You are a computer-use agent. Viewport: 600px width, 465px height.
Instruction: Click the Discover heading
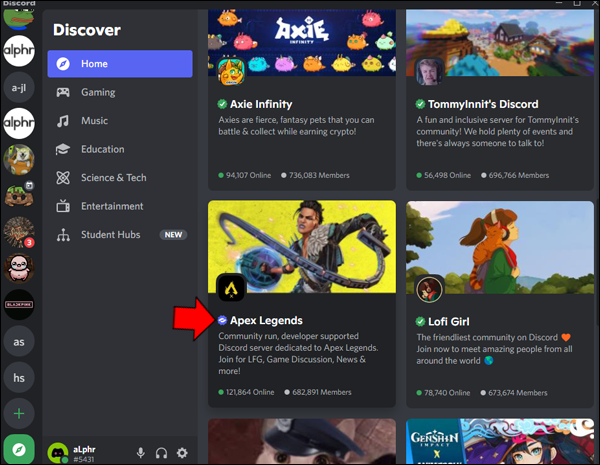[87, 30]
